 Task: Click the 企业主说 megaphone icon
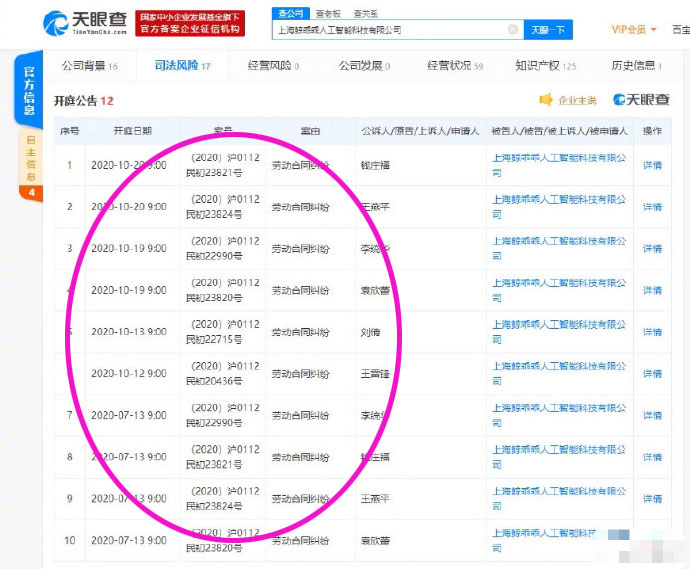(546, 100)
